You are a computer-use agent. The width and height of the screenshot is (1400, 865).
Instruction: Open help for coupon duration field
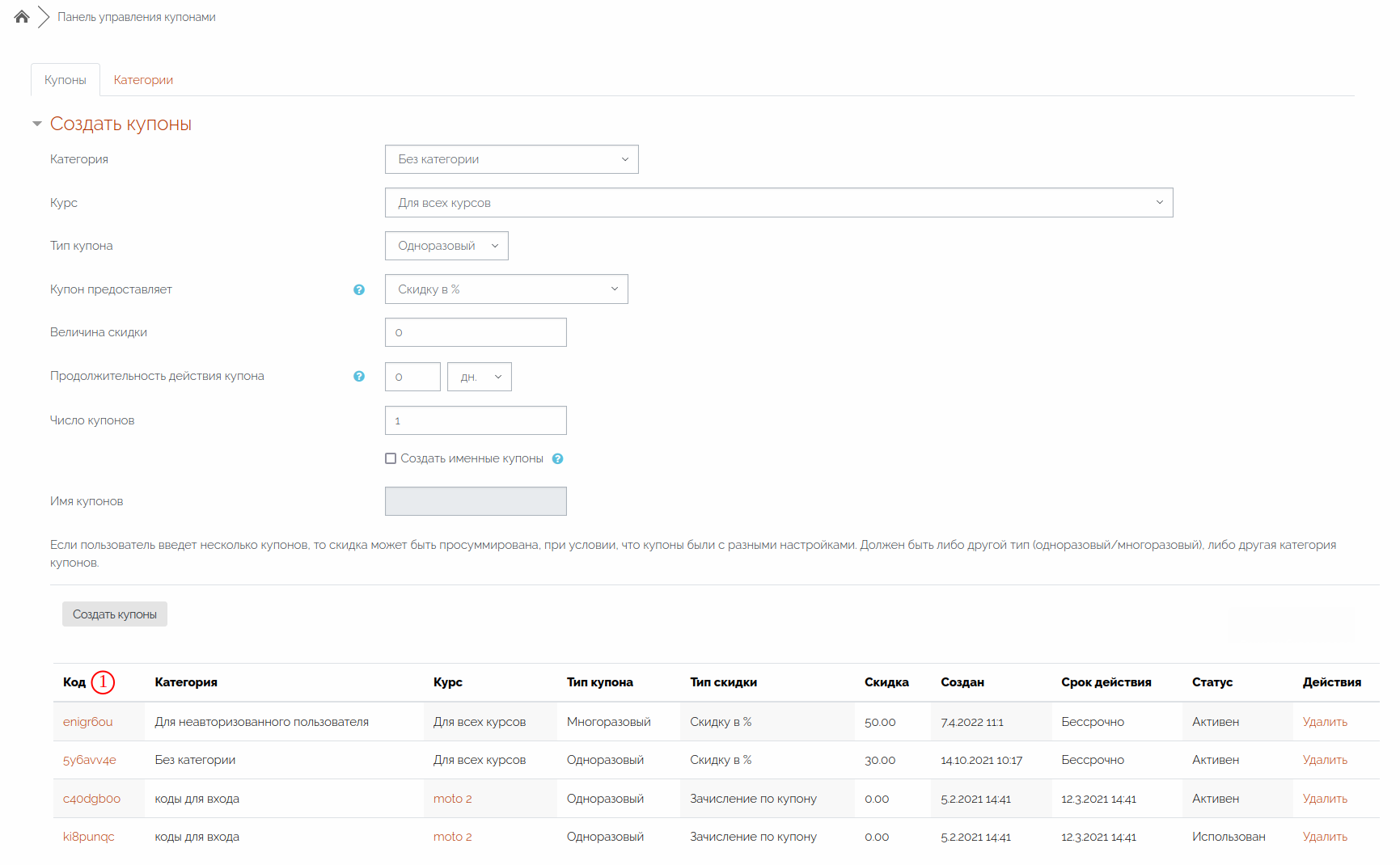[x=359, y=377]
